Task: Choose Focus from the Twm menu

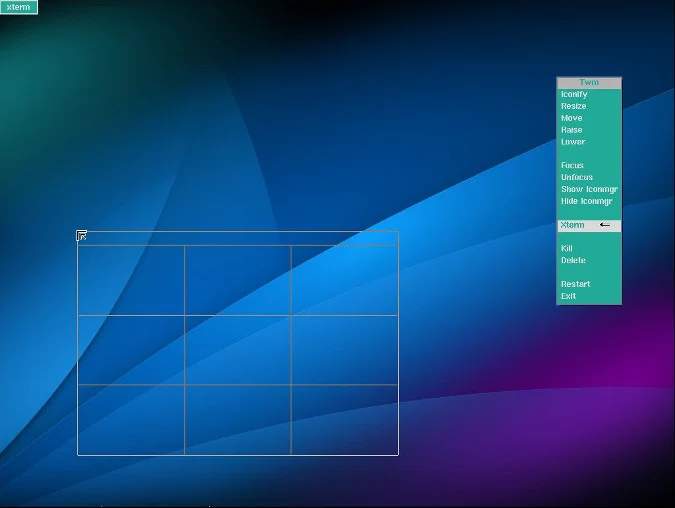Action: [589, 165]
